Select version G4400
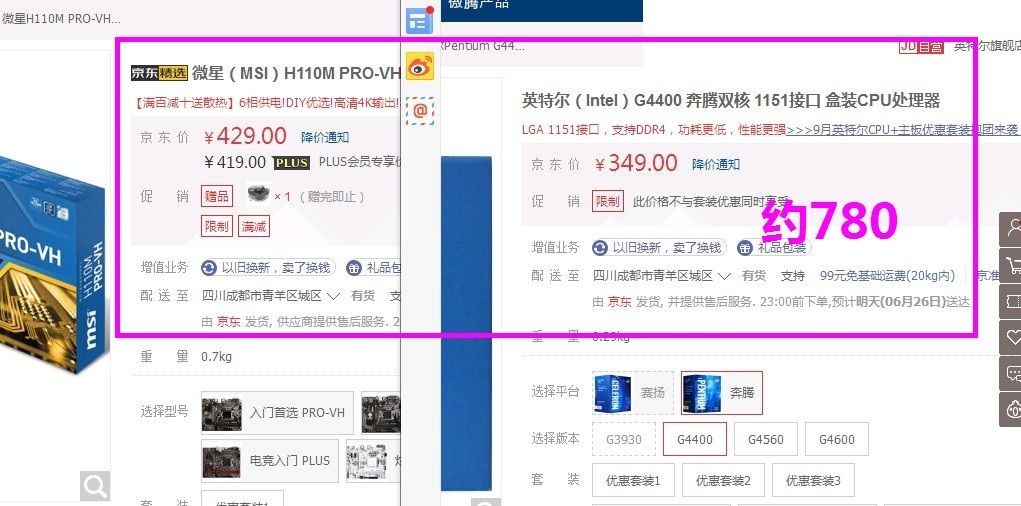 (695, 440)
